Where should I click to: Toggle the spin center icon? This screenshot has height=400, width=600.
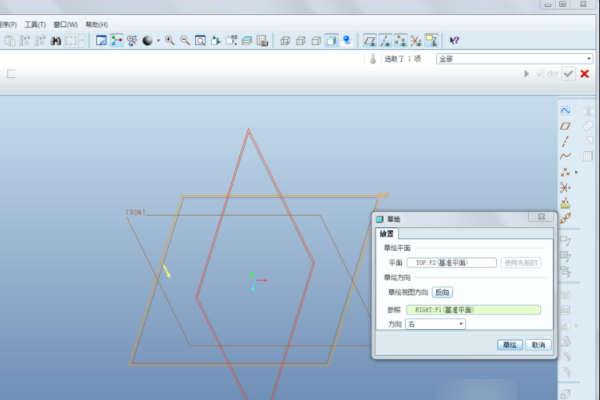(x=117, y=41)
